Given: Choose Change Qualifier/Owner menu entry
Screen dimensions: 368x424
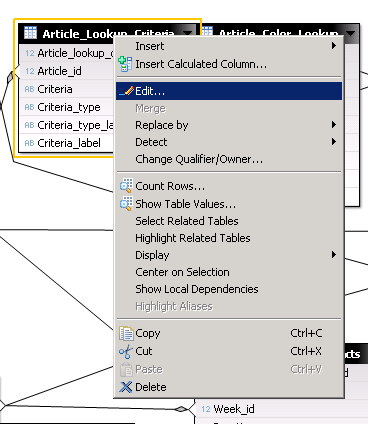Looking at the screenshot, I should point(199,159).
